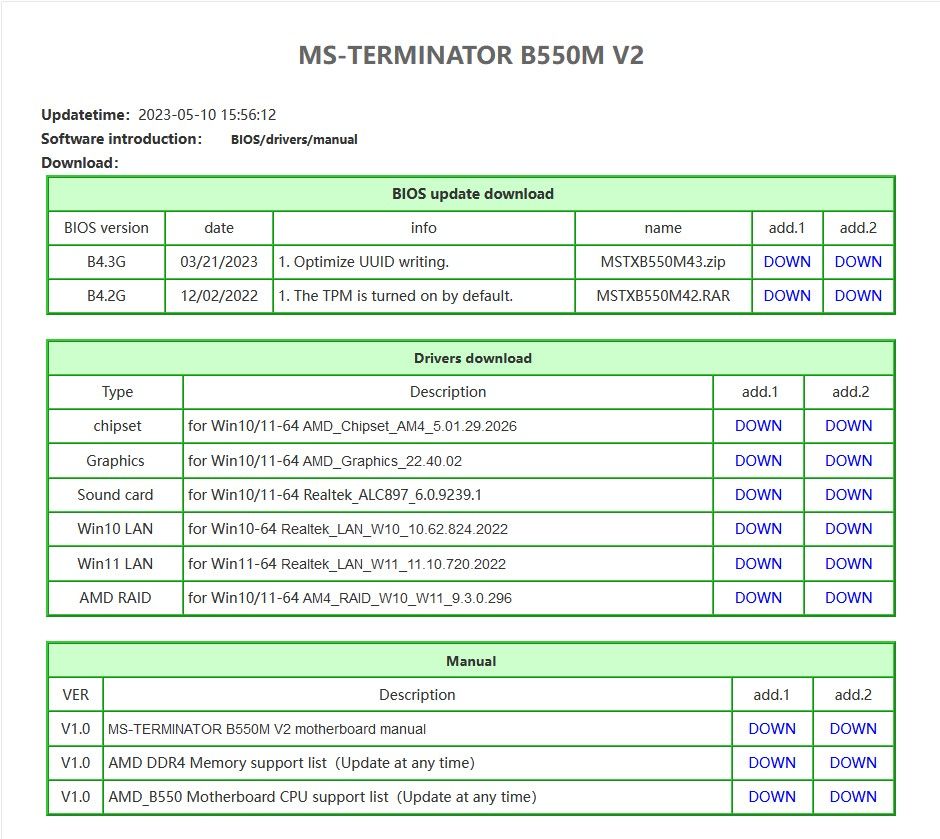The image size is (940, 839).
Task: Click the date 03/21/2023 cell
Action: (x=219, y=262)
